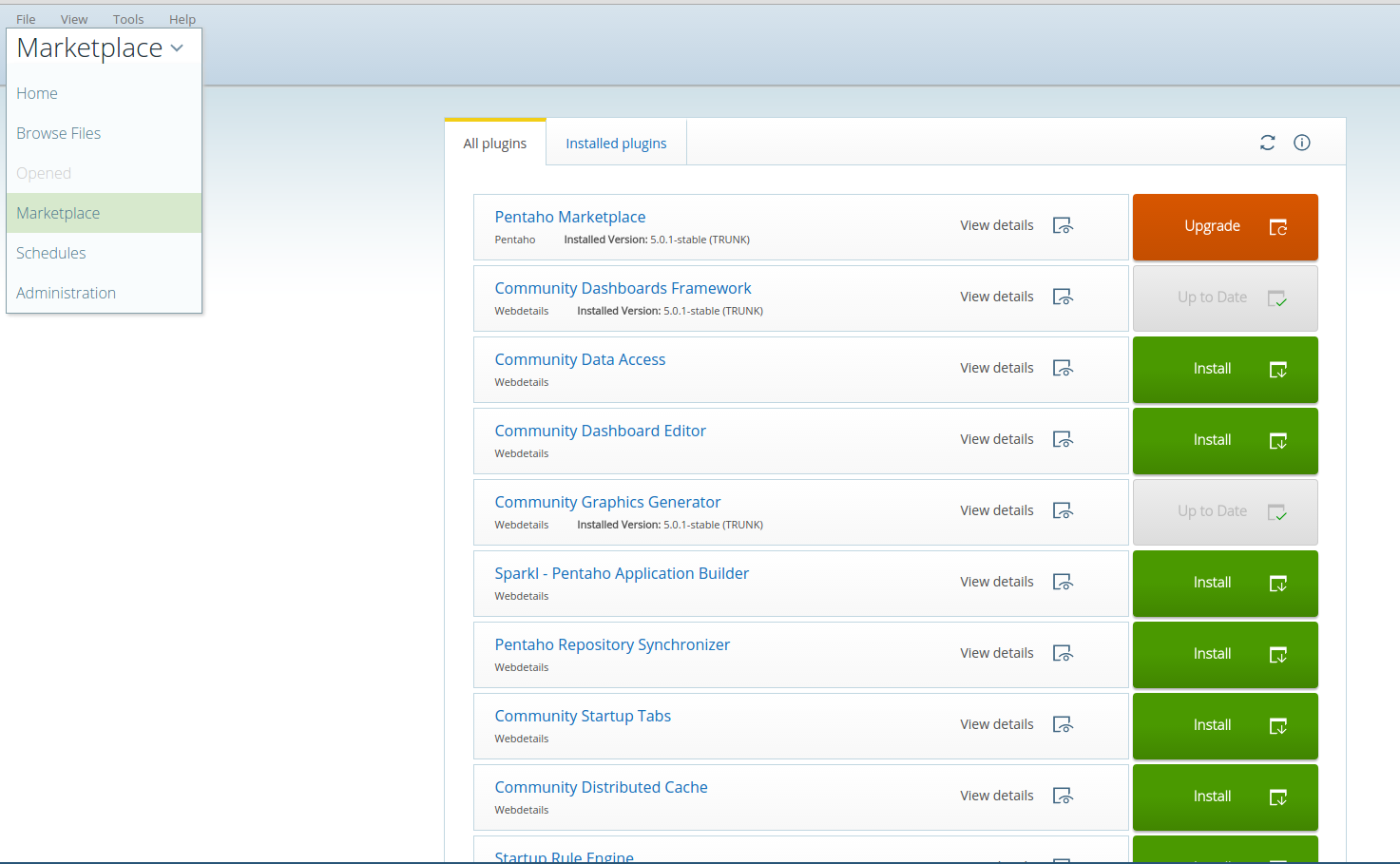The image size is (1400, 864).
Task: Install the Community Data Access plugin
Action: (1225, 369)
